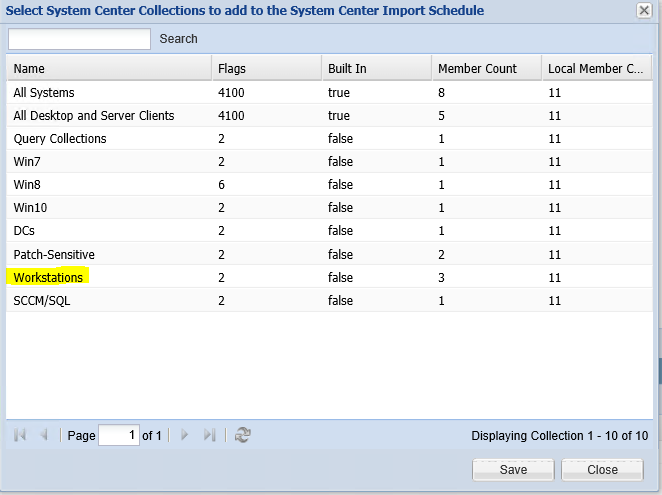Click member count 8 for All Systems
The height and width of the screenshot is (495, 662).
441,92
